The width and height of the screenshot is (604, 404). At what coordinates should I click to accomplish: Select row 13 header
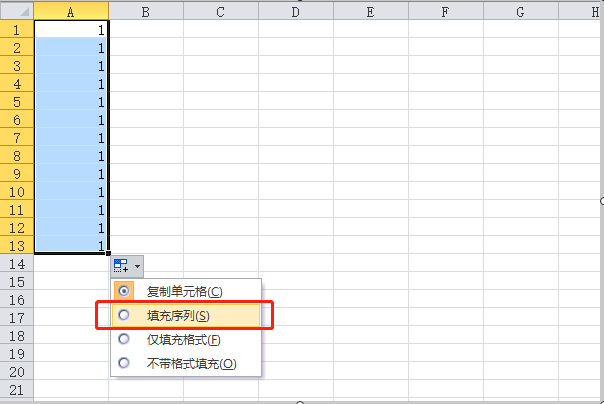pos(17,245)
